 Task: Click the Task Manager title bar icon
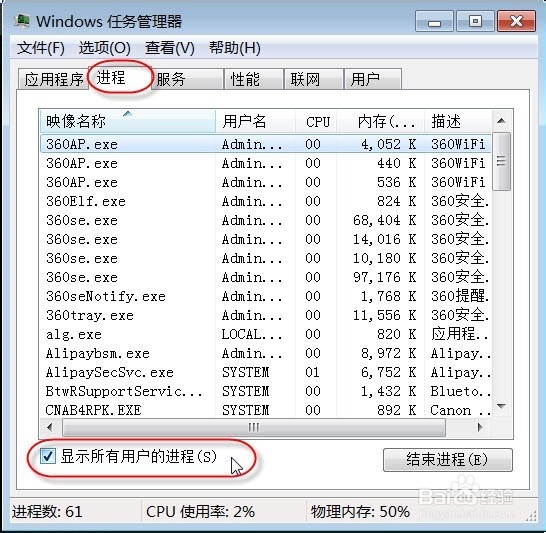tap(22, 21)
